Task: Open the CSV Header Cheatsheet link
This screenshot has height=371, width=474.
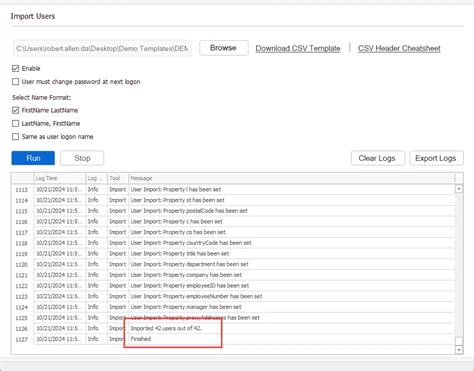Action: pyautogui.click(x=399, y=48)
